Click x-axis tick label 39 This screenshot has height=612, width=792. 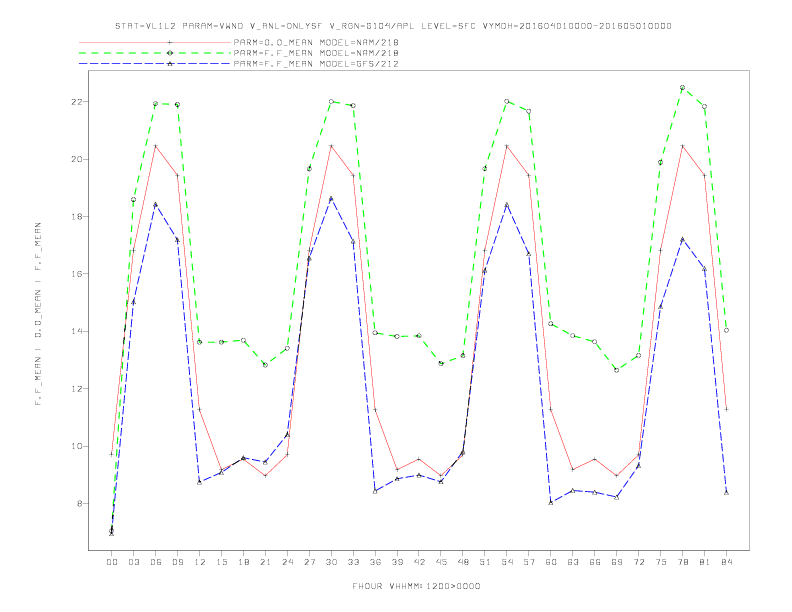click(397, 562)
